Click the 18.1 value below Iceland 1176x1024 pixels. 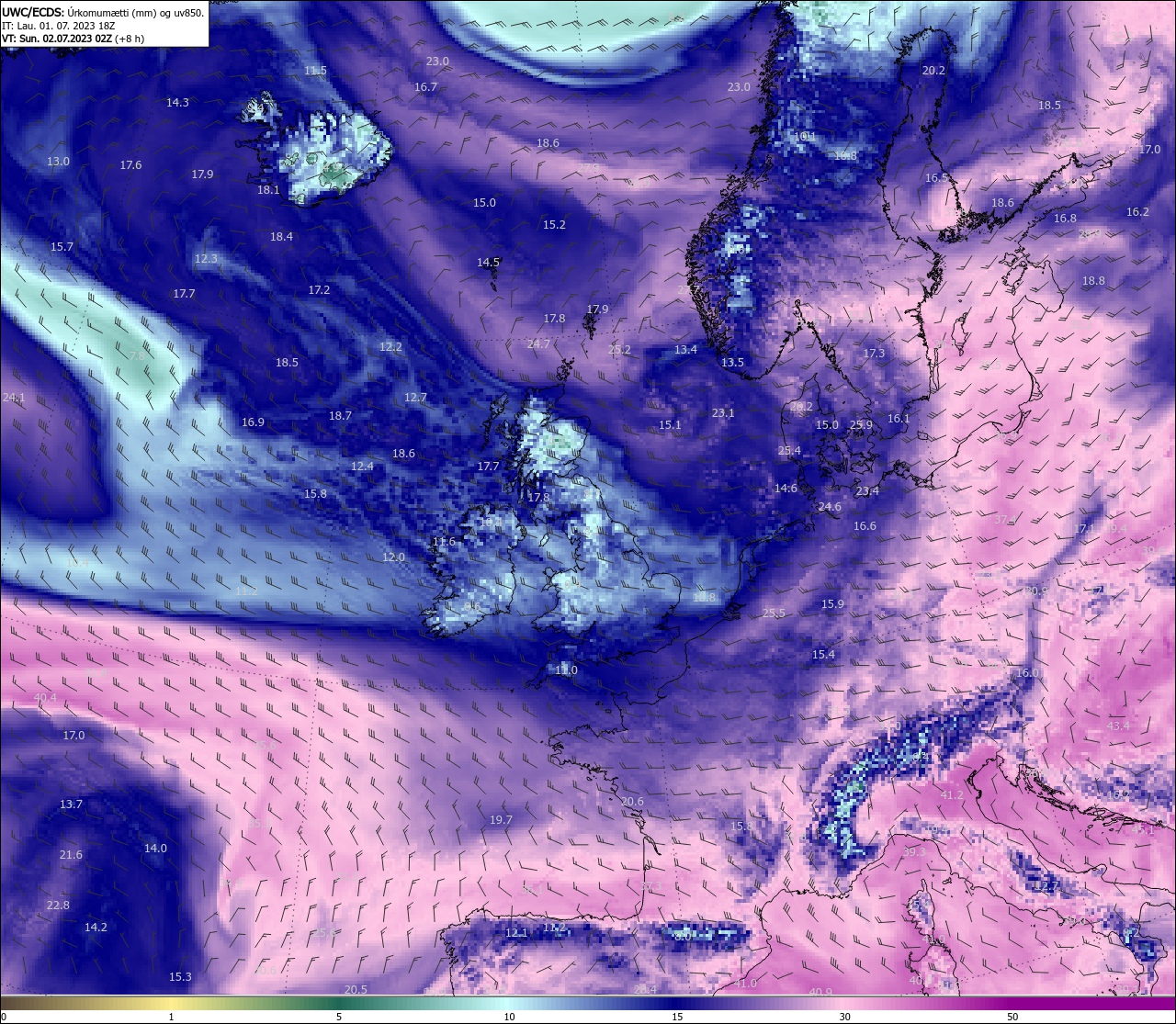(268, 189)
